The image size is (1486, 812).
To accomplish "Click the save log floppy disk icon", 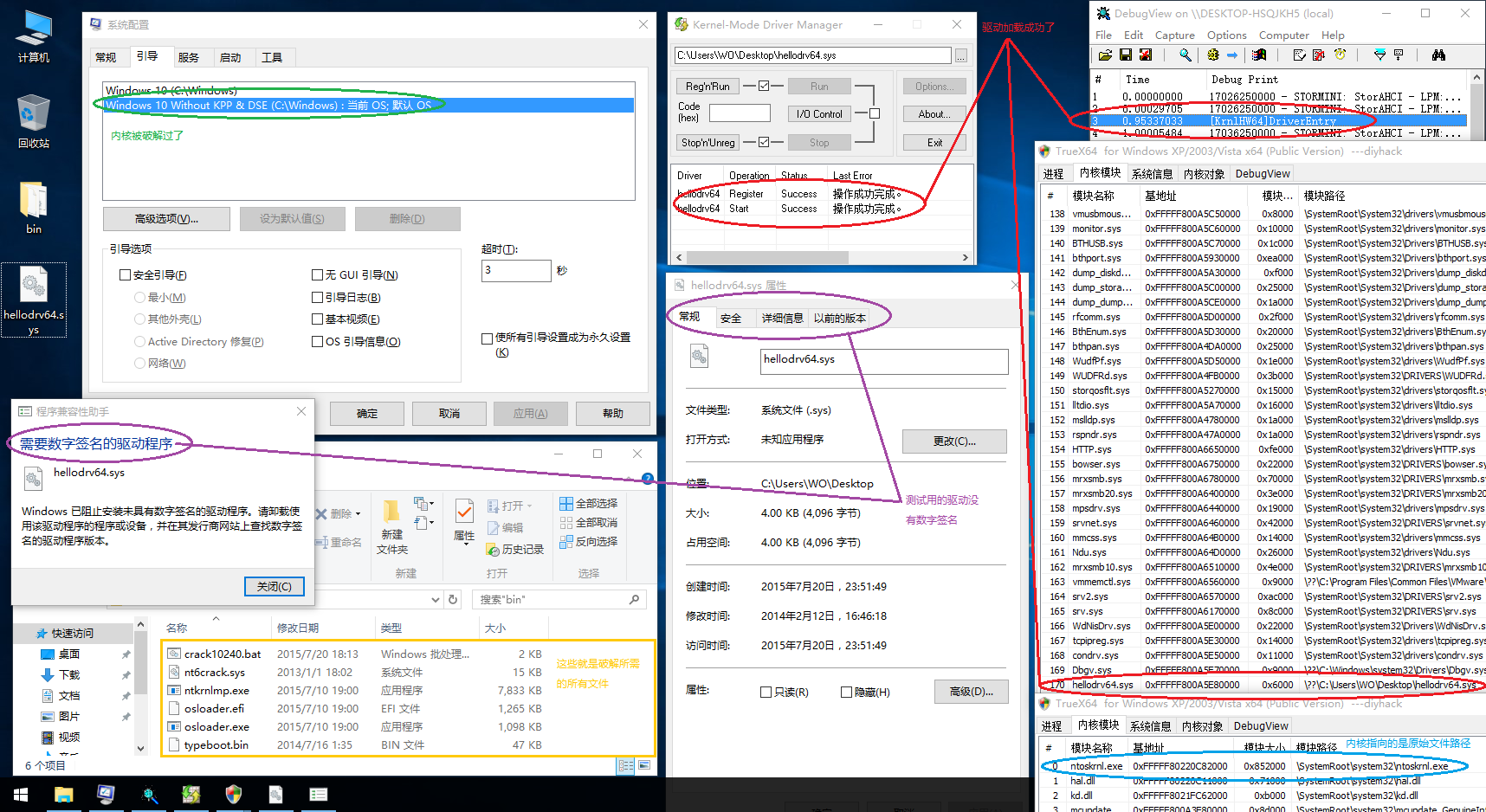I will [x=1125, y=55].
